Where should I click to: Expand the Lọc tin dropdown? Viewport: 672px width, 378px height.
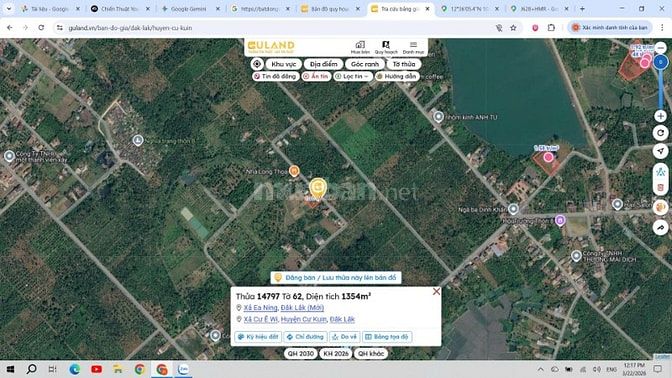coord(353,76)
